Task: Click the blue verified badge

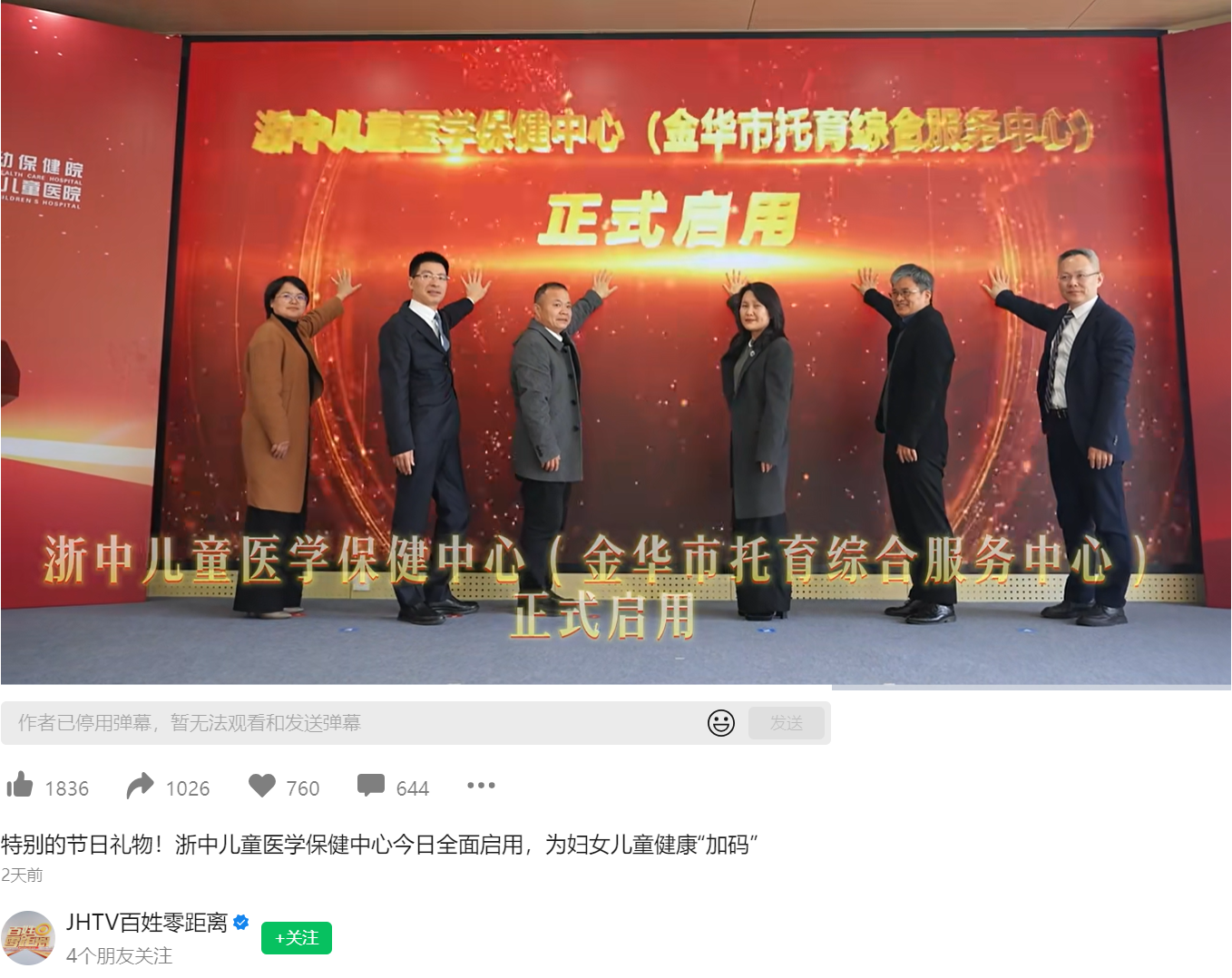Action: [x=241, y=922]
